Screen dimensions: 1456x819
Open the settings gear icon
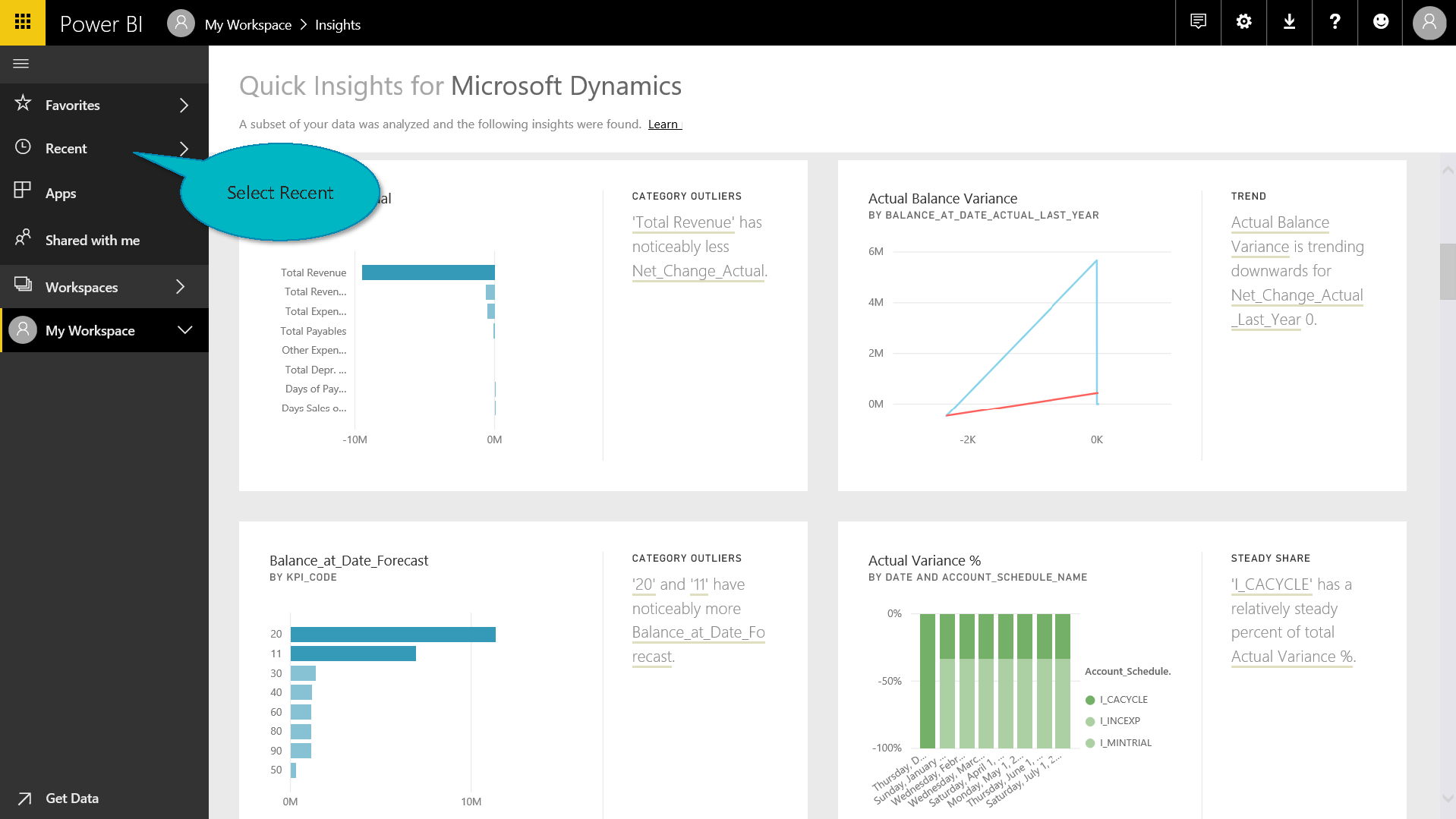click(1243, 22)
